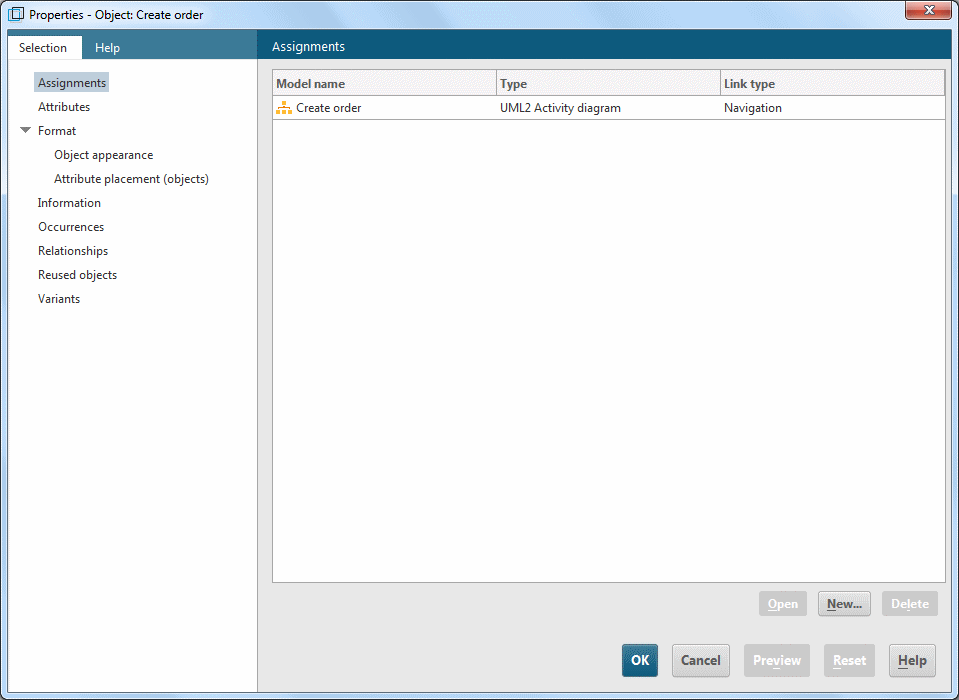Sort by Type column header

point(608,83)
